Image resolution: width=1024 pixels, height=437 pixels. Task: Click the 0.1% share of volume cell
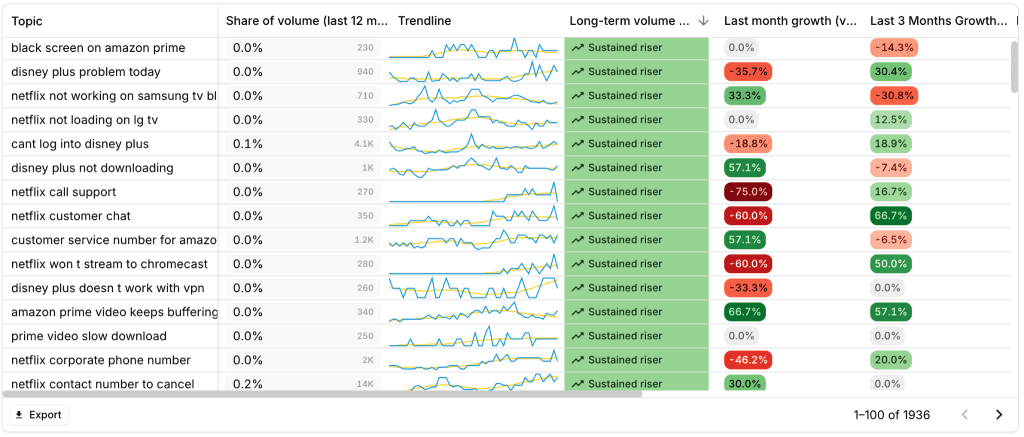248,144
